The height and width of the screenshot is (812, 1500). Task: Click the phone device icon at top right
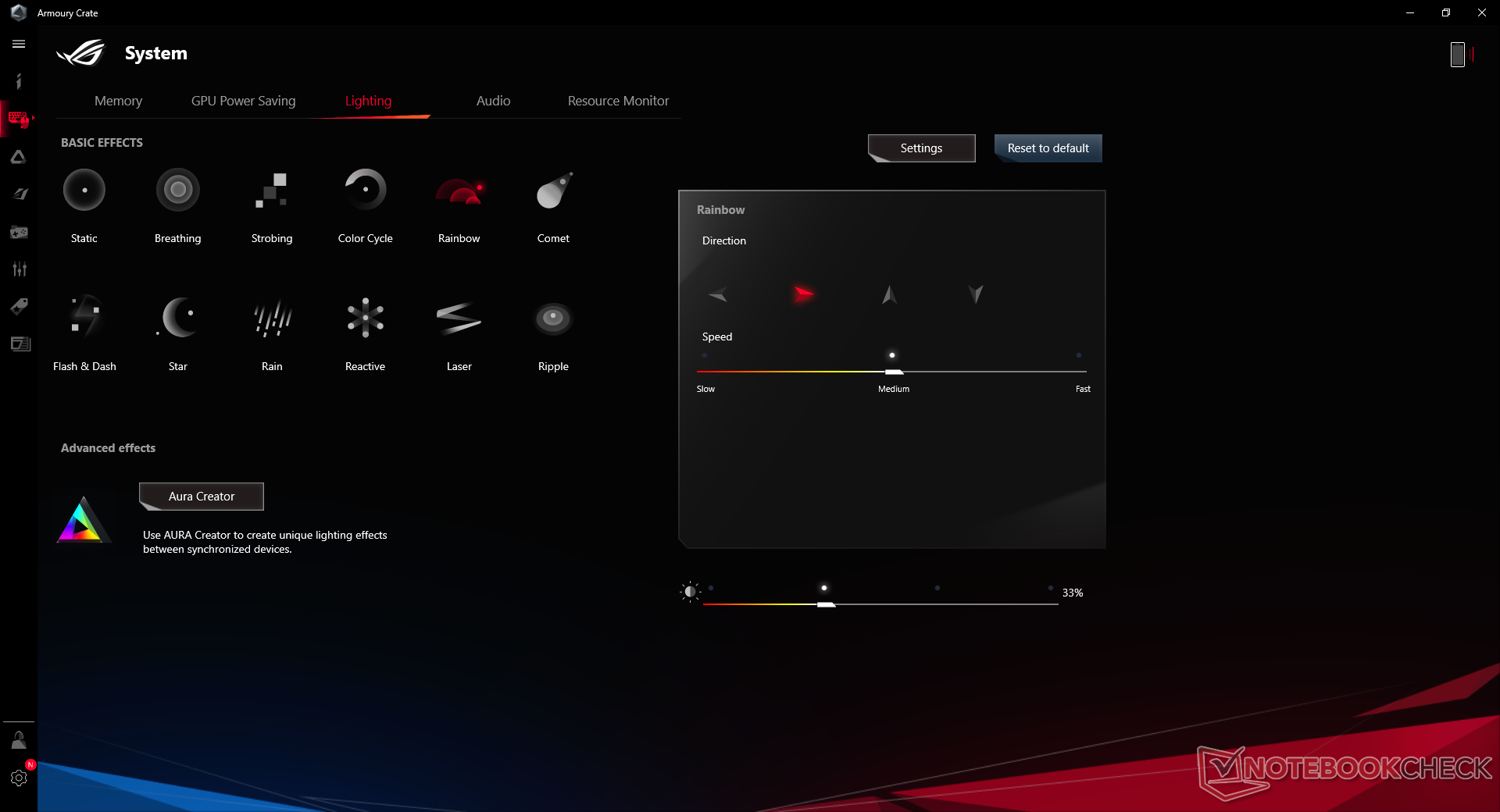click(x=1458, y=54)
